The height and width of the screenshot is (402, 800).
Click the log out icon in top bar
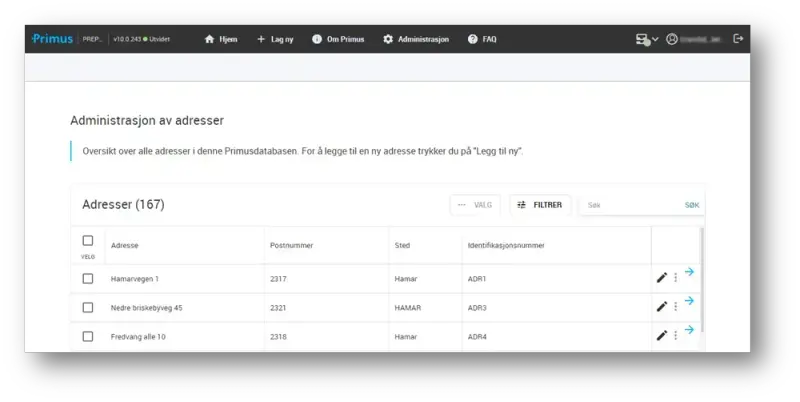738,39
